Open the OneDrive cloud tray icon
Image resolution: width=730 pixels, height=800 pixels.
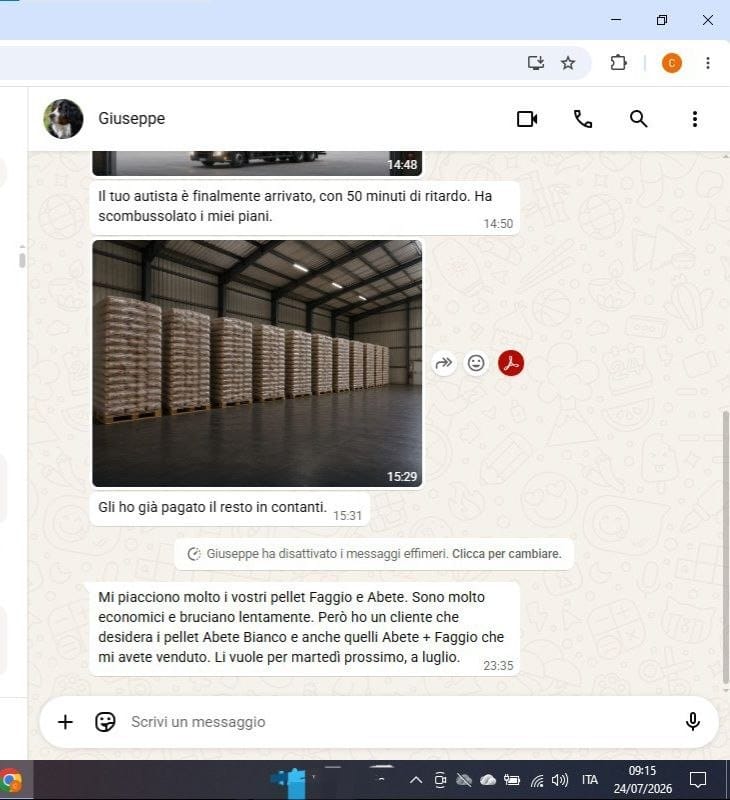pos(488,780)
